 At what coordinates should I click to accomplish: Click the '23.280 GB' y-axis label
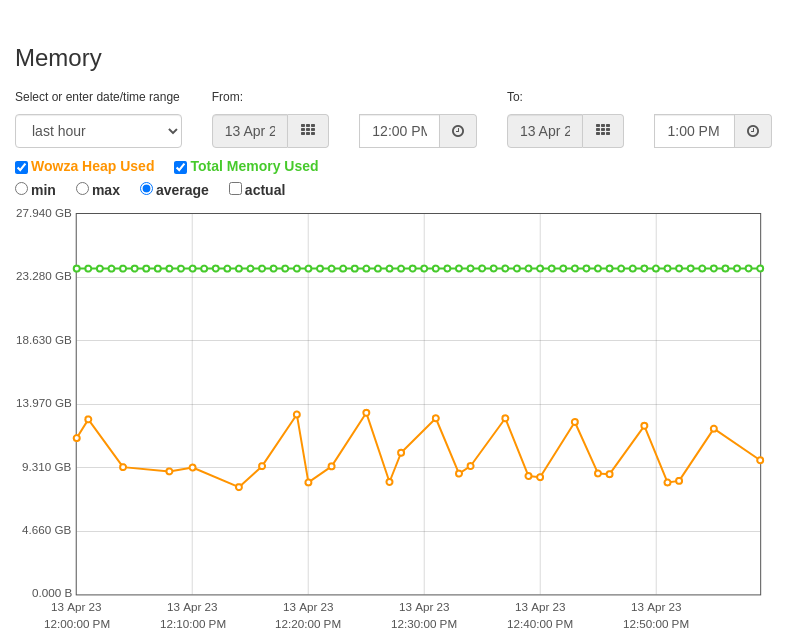point(44,276)
